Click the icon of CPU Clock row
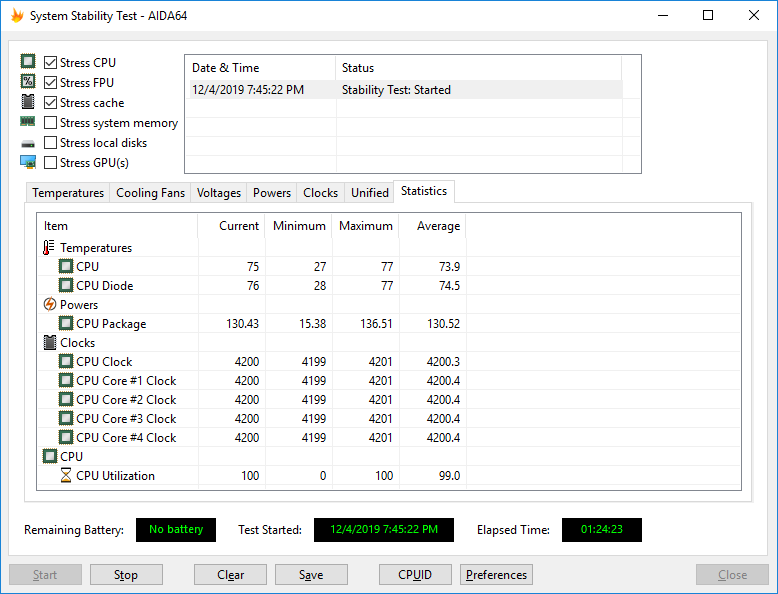Viewport: 778px width, 594px height. (65, 361)
